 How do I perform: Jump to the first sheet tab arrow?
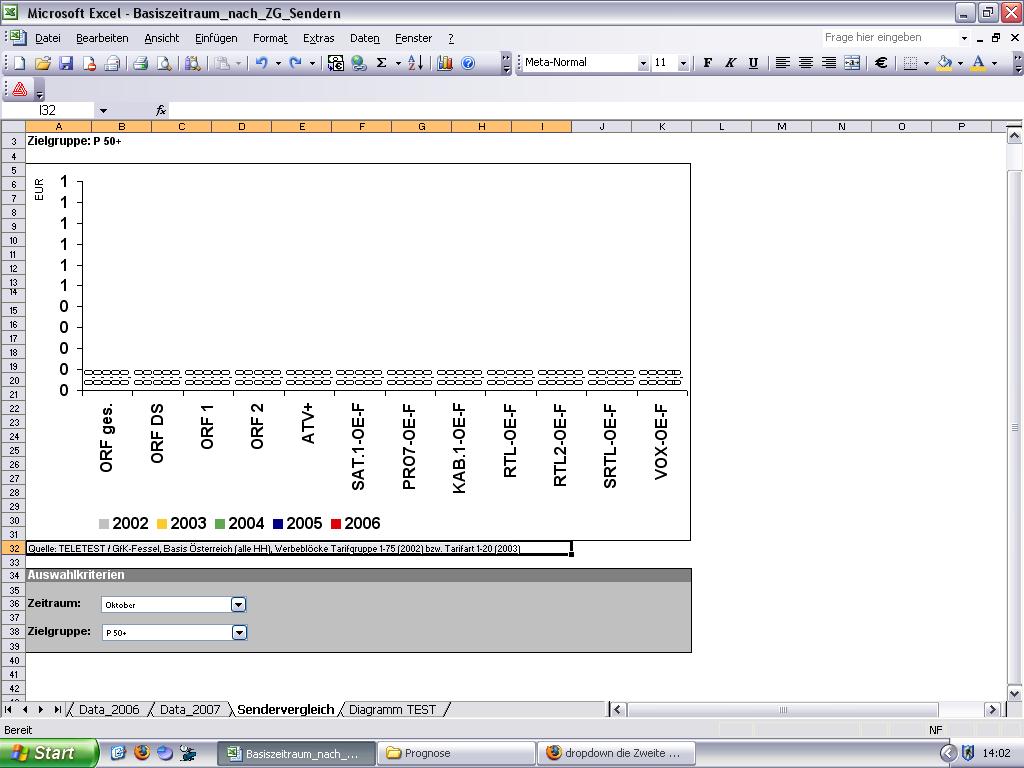pyautogui.click(x=8, y=710)
